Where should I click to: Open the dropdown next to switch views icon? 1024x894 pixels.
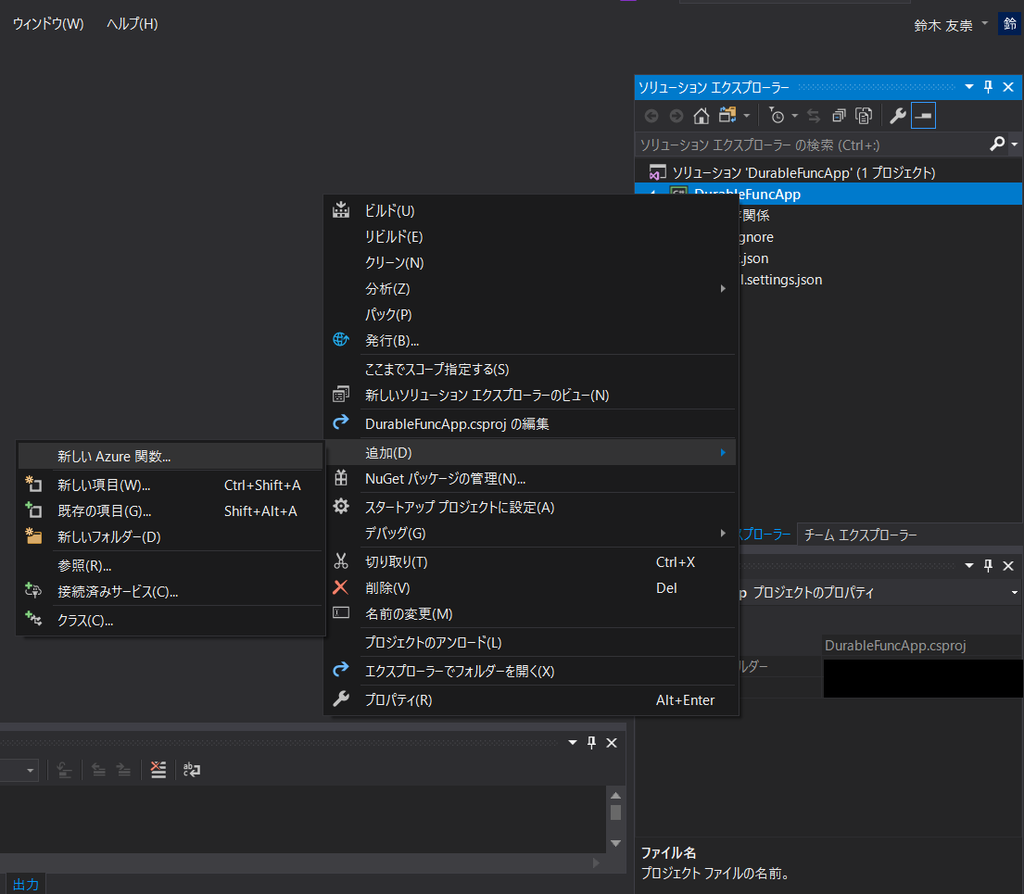click(x=746, y=116)
